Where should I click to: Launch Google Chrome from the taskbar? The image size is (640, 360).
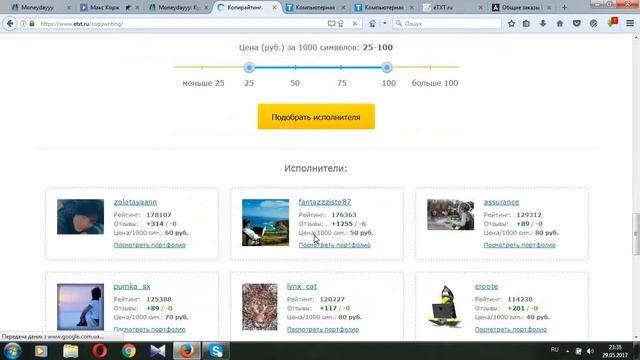point(129,351)
